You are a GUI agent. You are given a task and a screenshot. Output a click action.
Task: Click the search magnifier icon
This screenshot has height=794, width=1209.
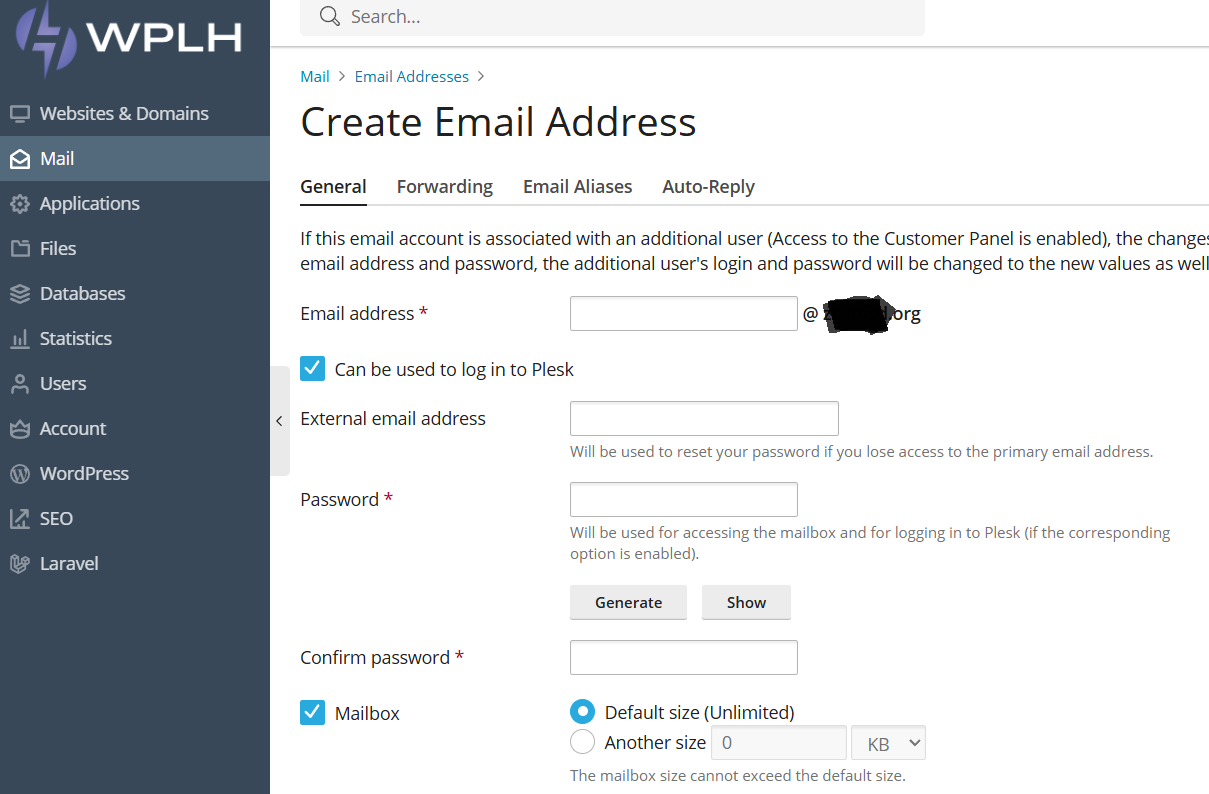click(x=330, y=16)
